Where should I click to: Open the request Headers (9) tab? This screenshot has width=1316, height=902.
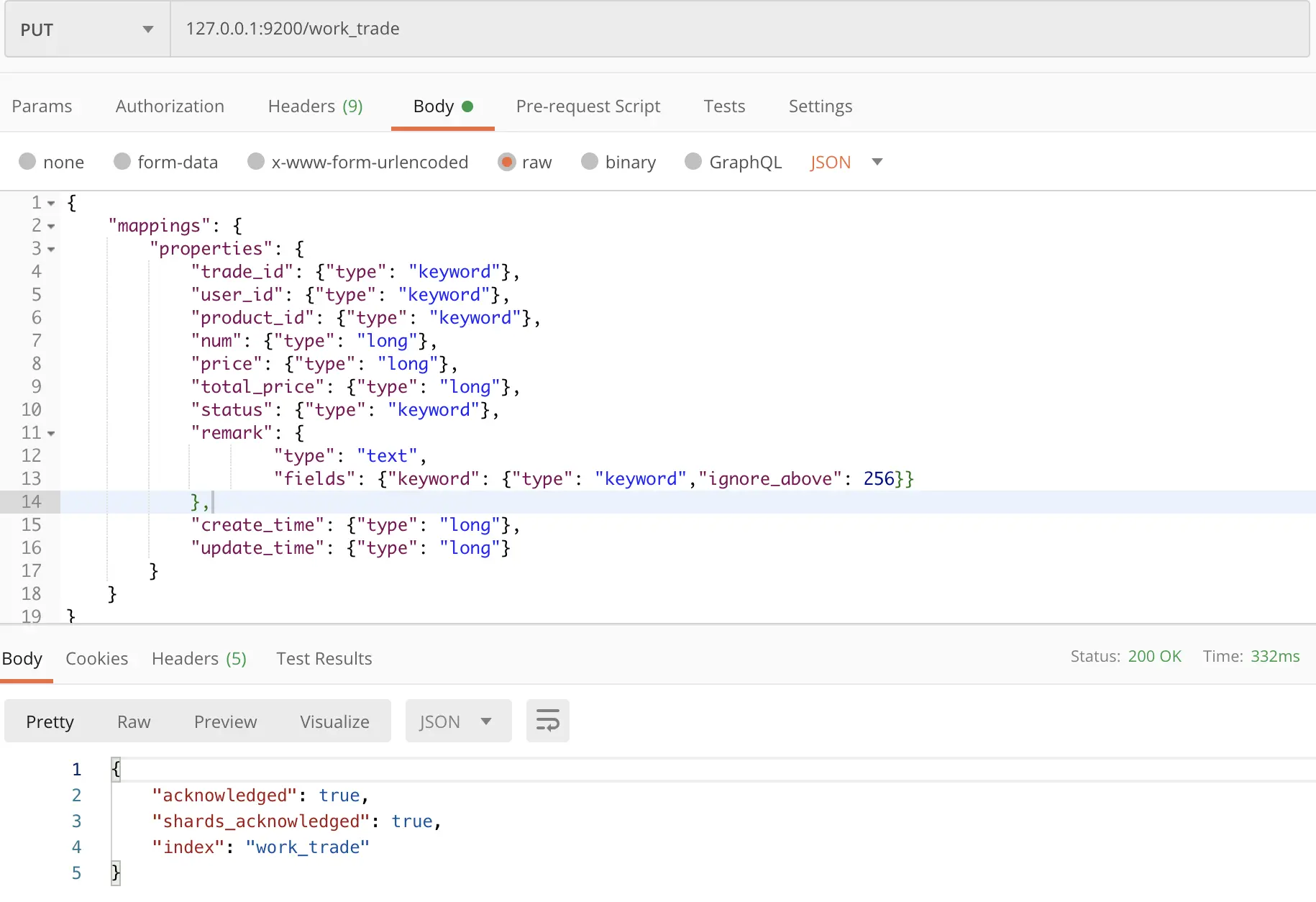tap(315, 106)
